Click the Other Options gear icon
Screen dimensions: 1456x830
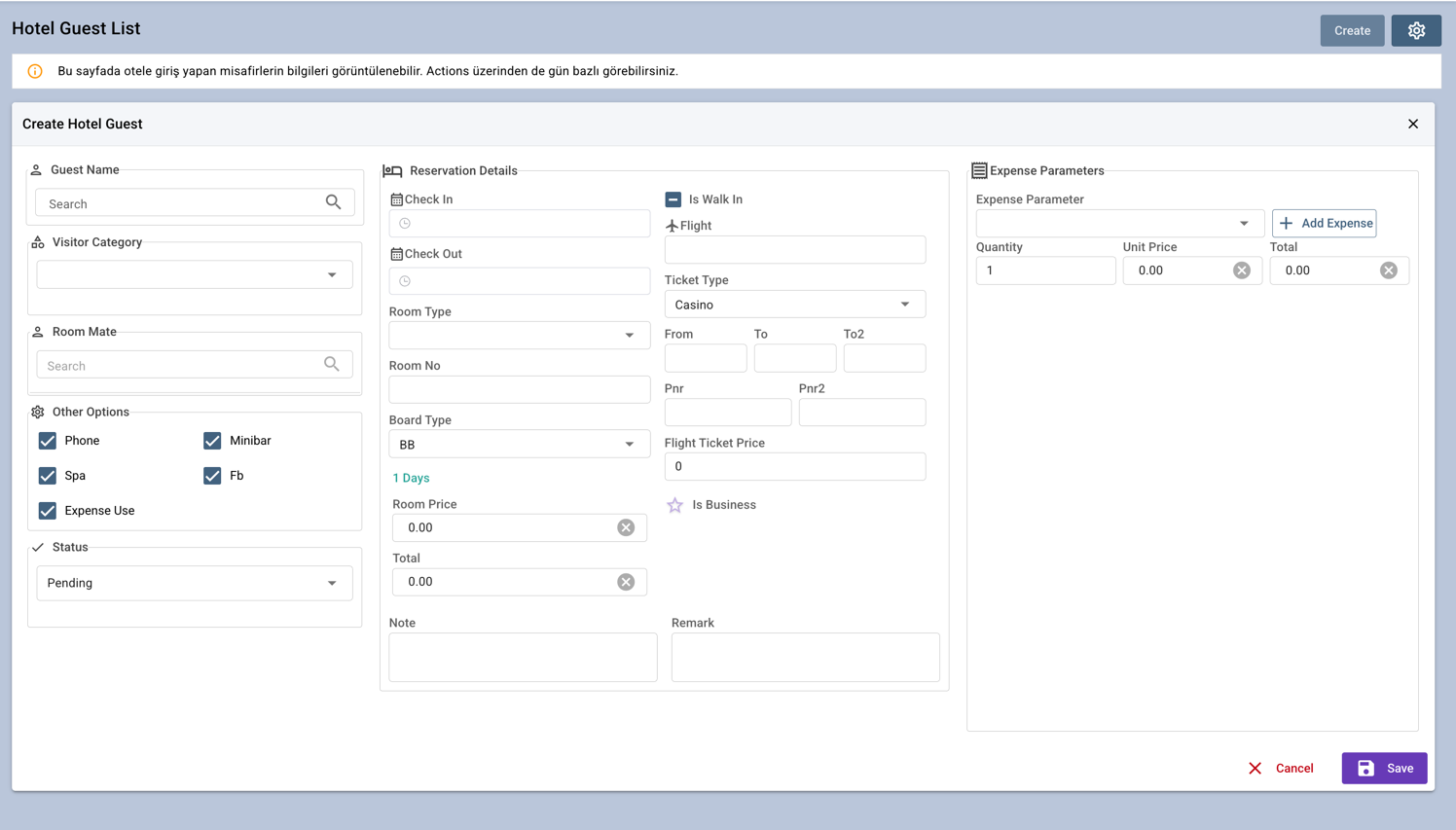tap(38, 412)
